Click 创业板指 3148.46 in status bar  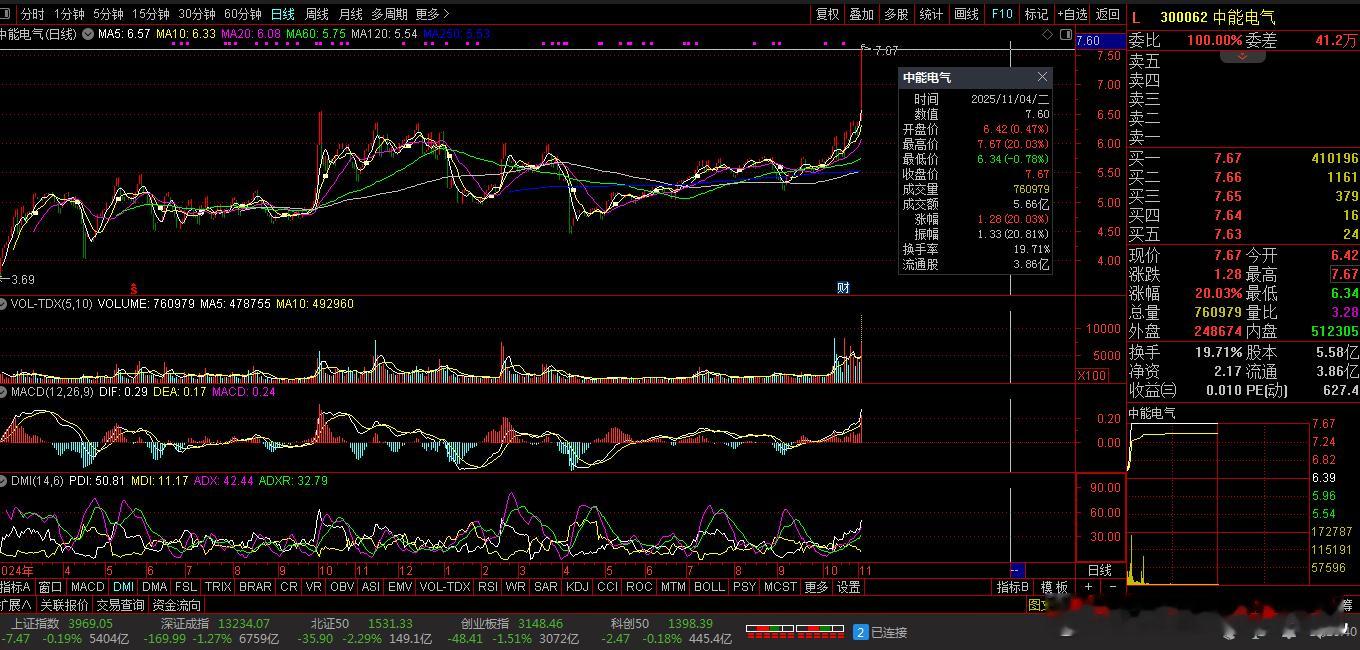click(512, 623)
